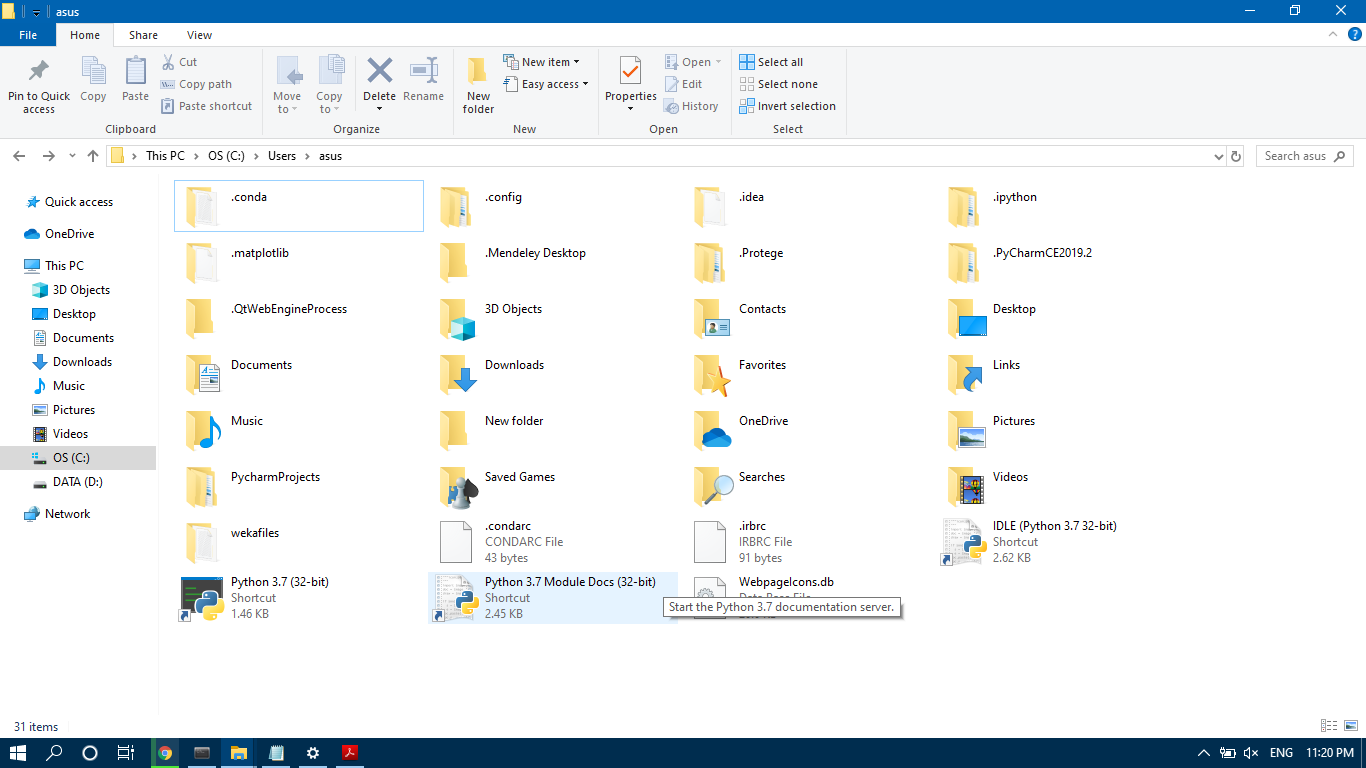Click Select all in ribbon
This screenshot has height=768, width=1366.
(771, 62)
